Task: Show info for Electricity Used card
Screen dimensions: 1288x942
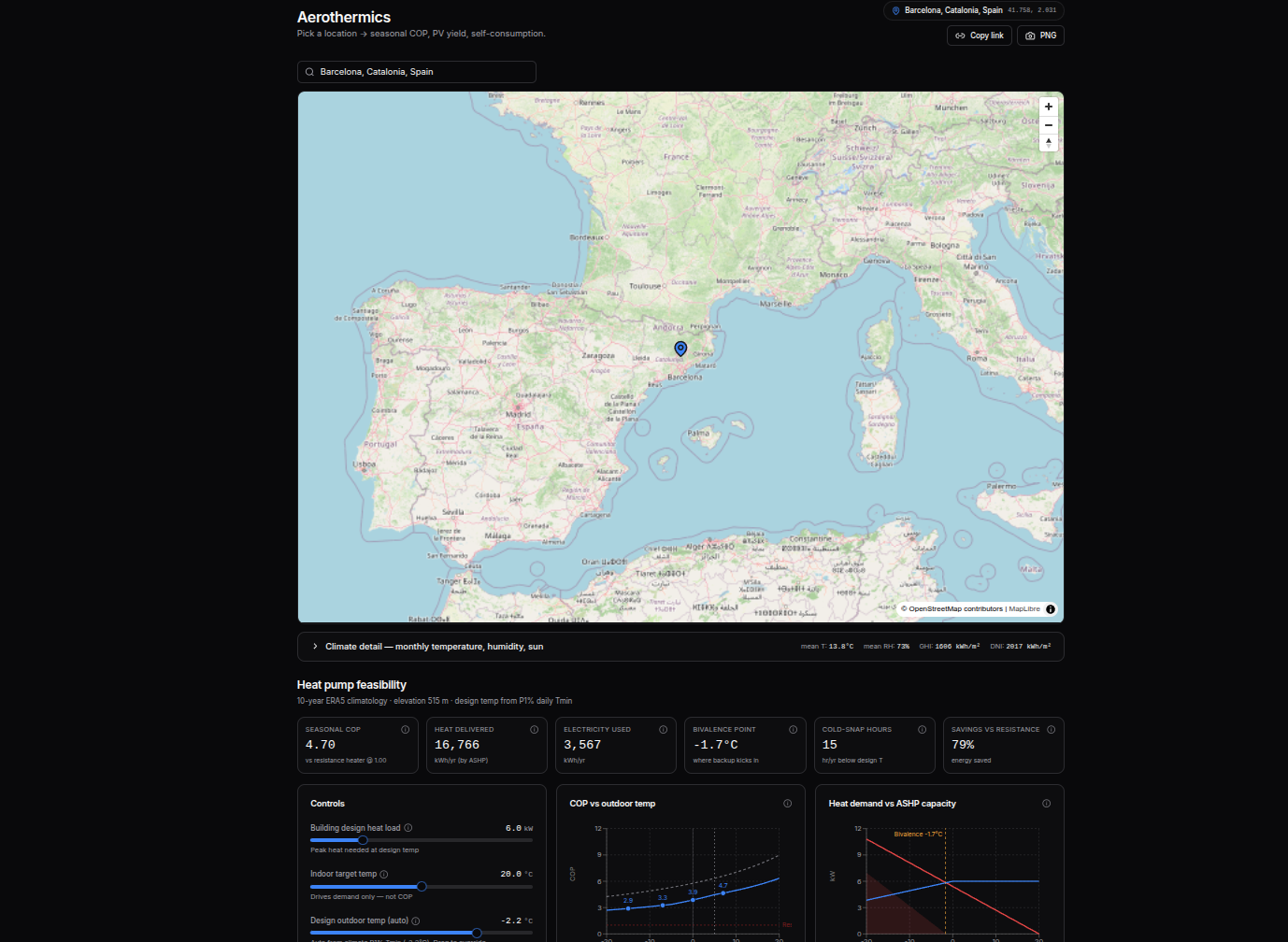Action: pos(664,730)
